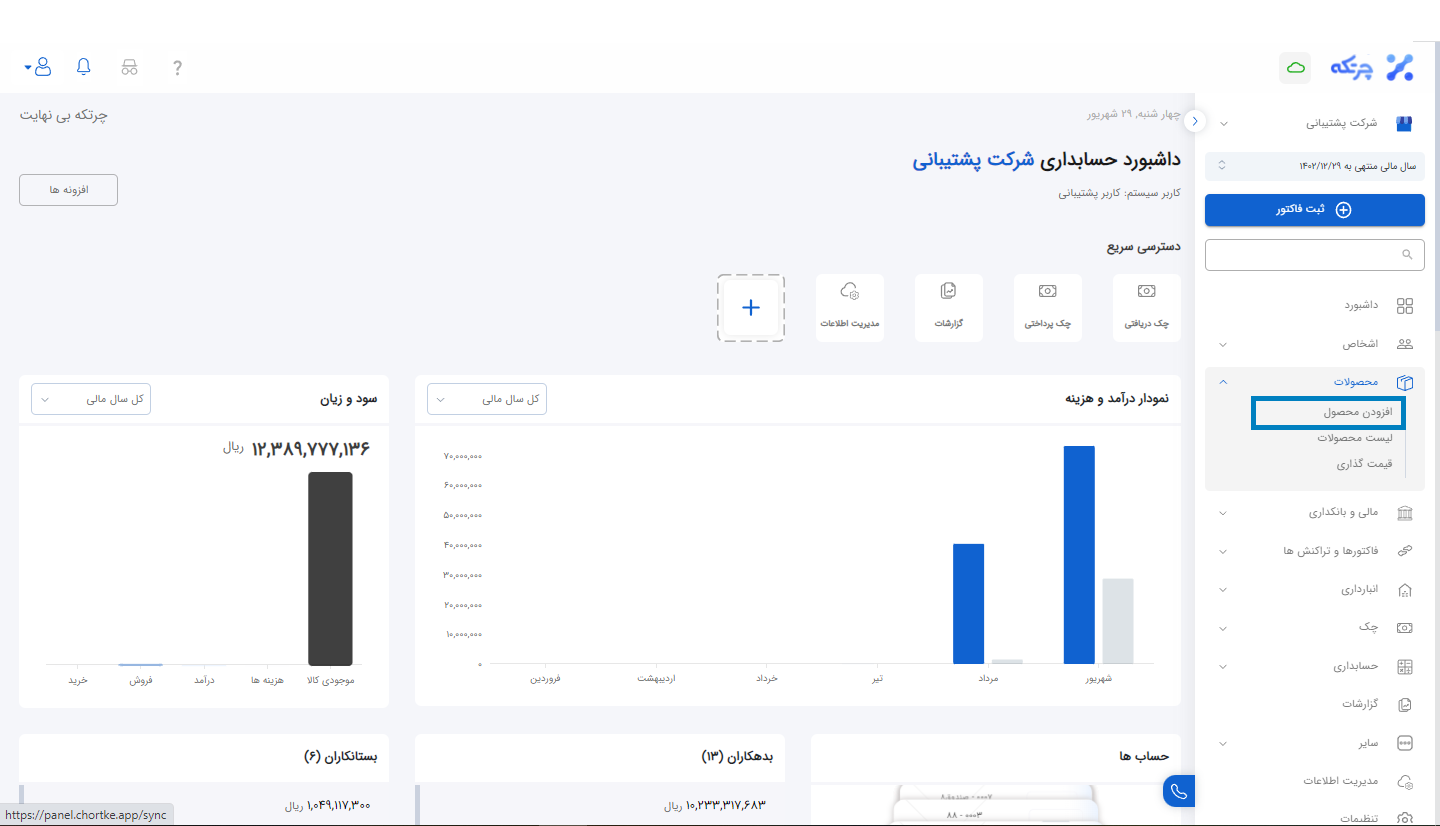The image size is (1440, 826).
Task: Open the چک دریافتی quick access shortcut
Action: click(1146, 308)
